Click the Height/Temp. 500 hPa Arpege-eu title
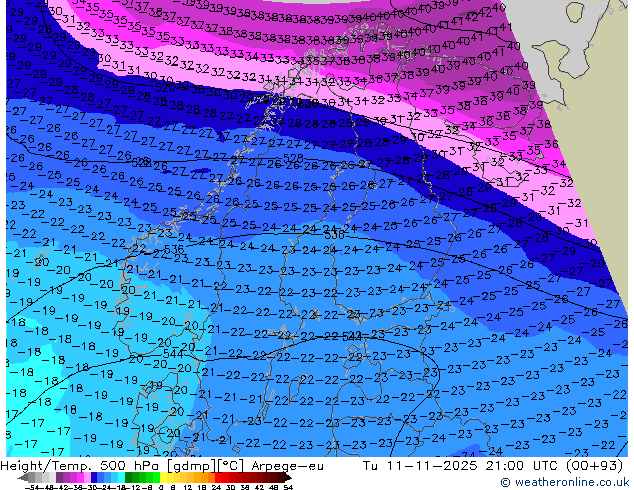This screenshot has height=490, width=634. coord(162,466)
